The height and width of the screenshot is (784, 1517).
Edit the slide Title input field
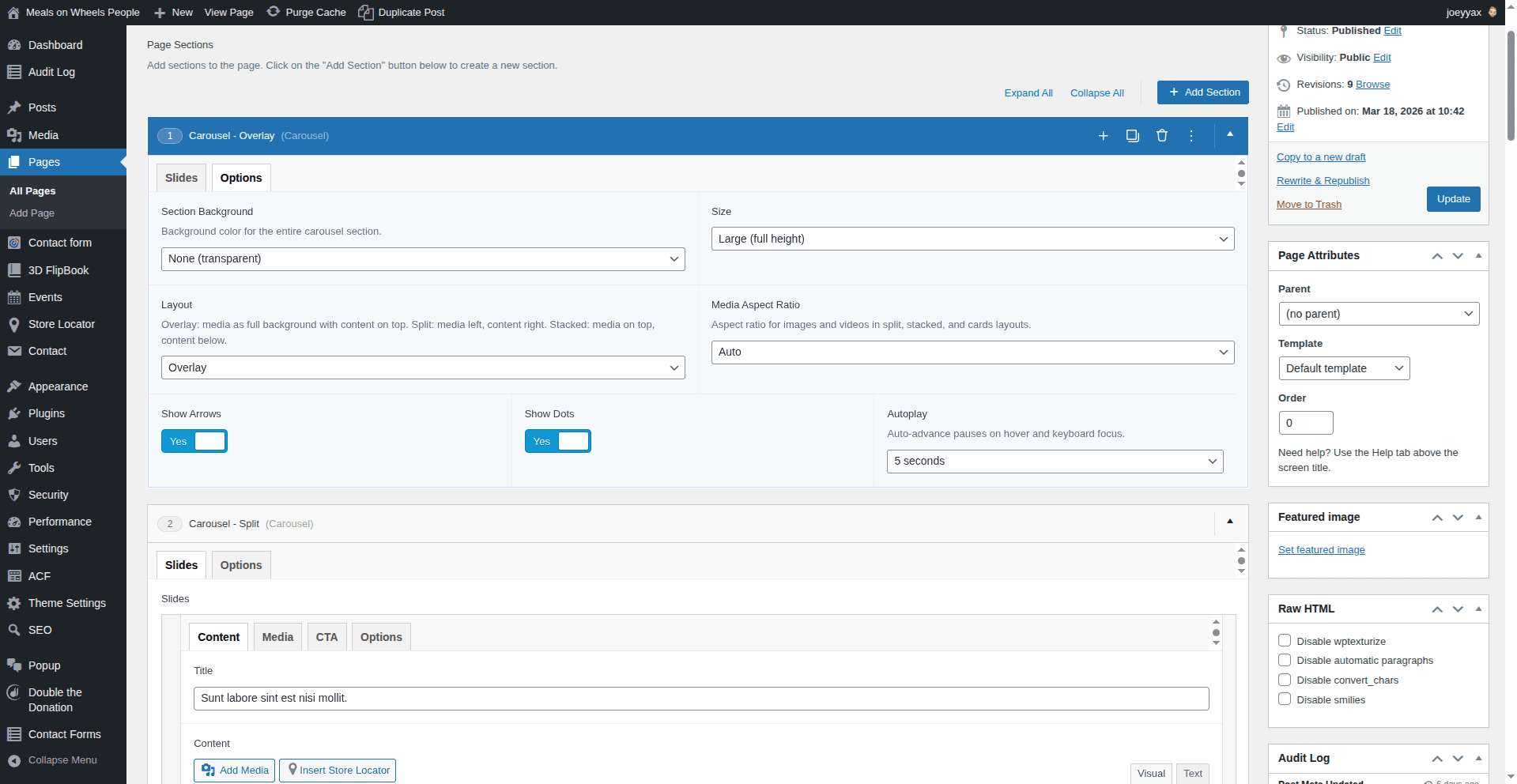click(x=700, y=698)
